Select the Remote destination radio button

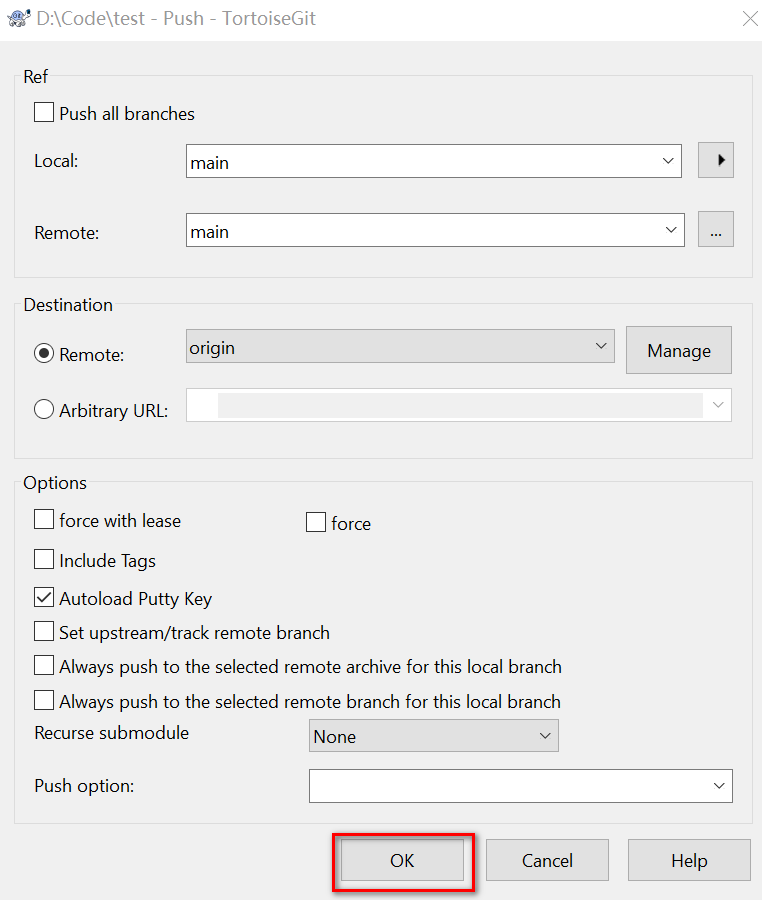click(x=44, y=354)
